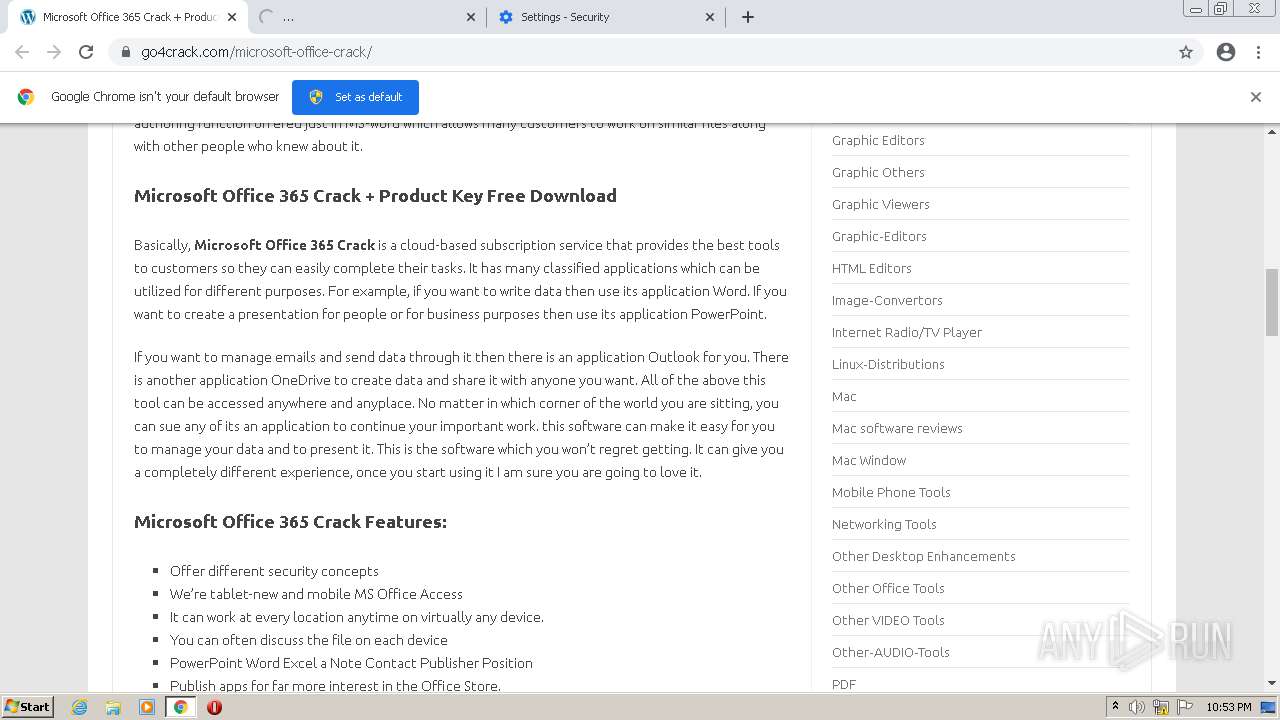The image size is (1280, 720).
Task: Reload the current page
Action: pyautogui.click(x=86, y=52)
